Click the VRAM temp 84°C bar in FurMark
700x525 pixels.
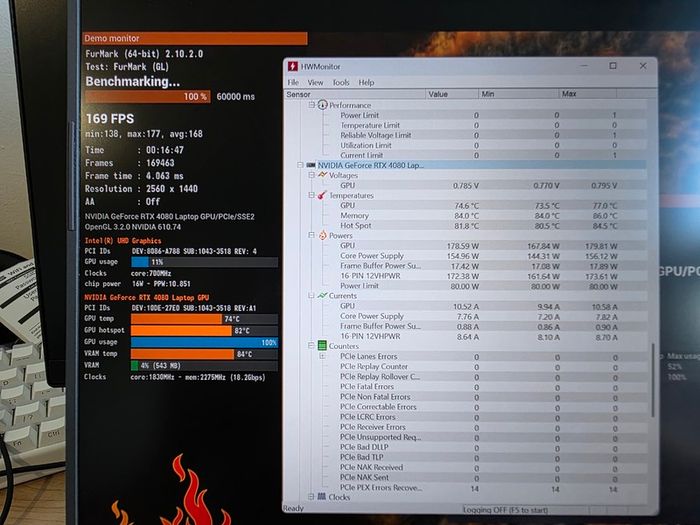point(204,354)
